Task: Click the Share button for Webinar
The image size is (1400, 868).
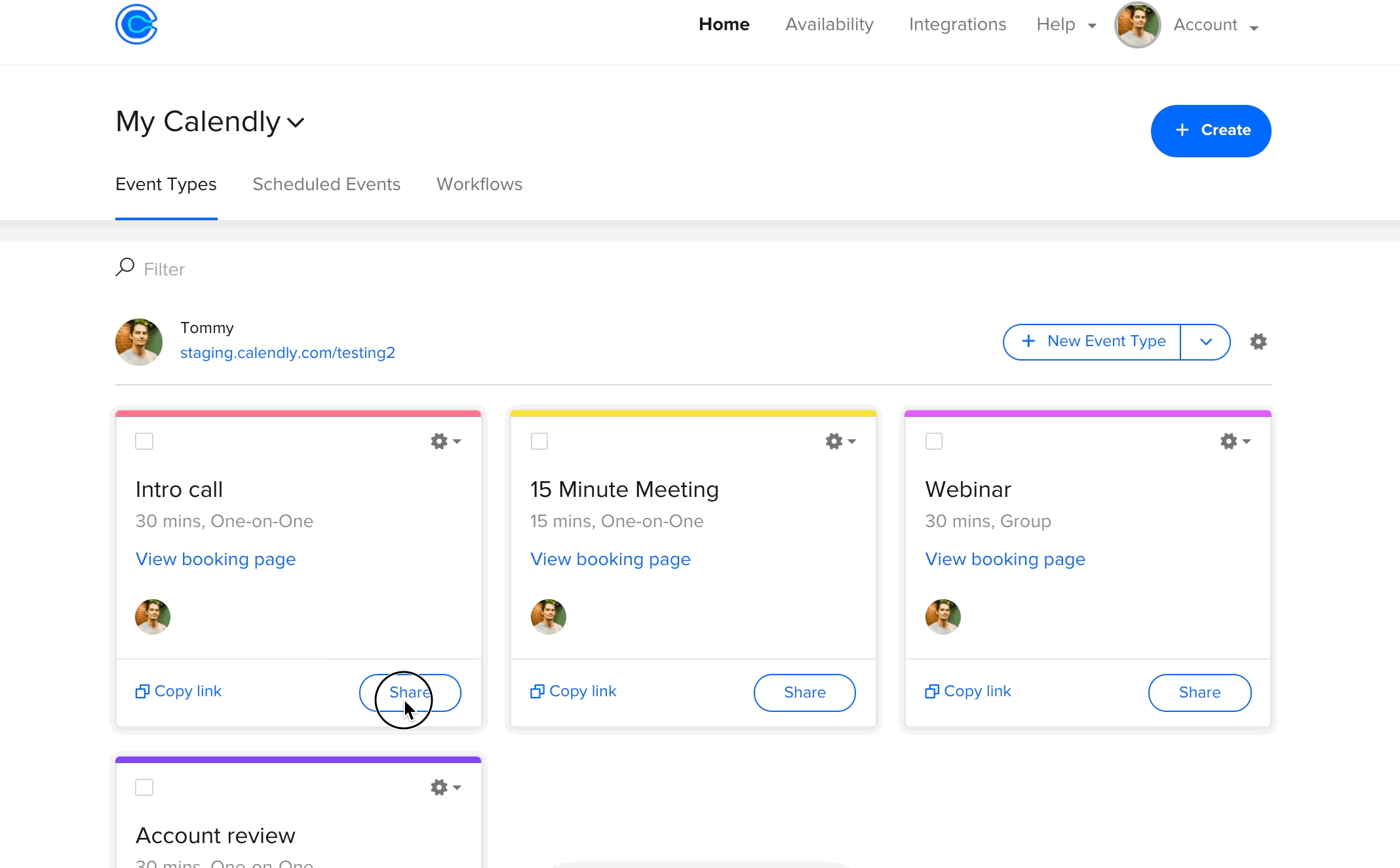Action: (1200, 692)
